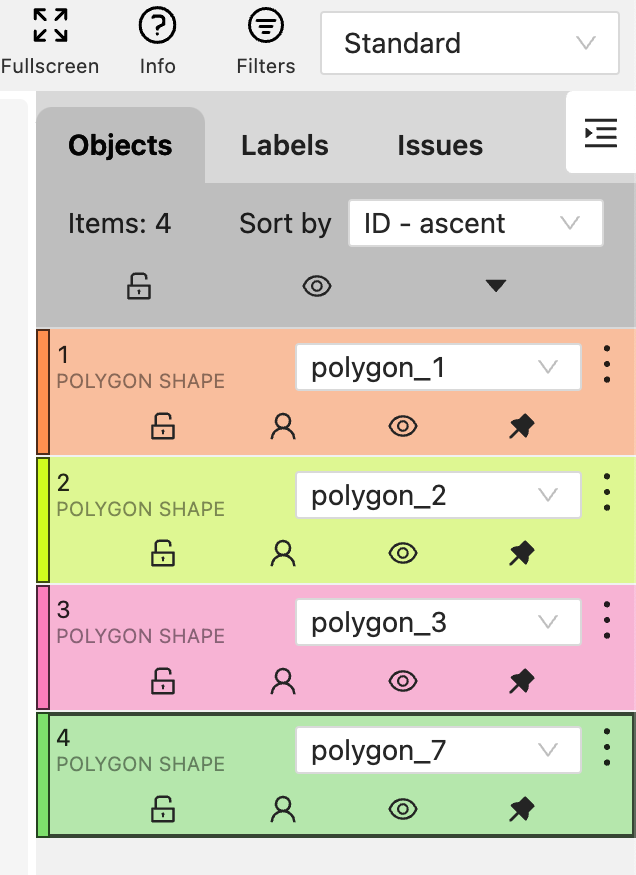The width and height of the screenshot is (636, 875).
Task: Switch to the Labels tab
Action: point(285,146)
